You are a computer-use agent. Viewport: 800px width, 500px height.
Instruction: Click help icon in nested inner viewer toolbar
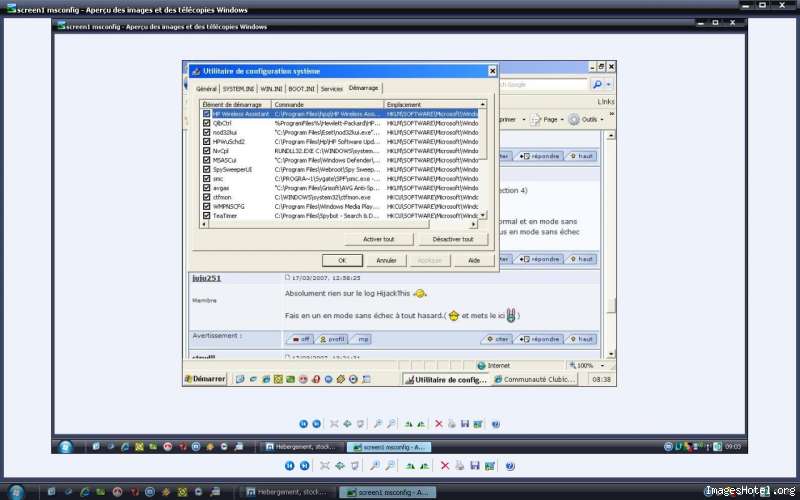point(495,424)
